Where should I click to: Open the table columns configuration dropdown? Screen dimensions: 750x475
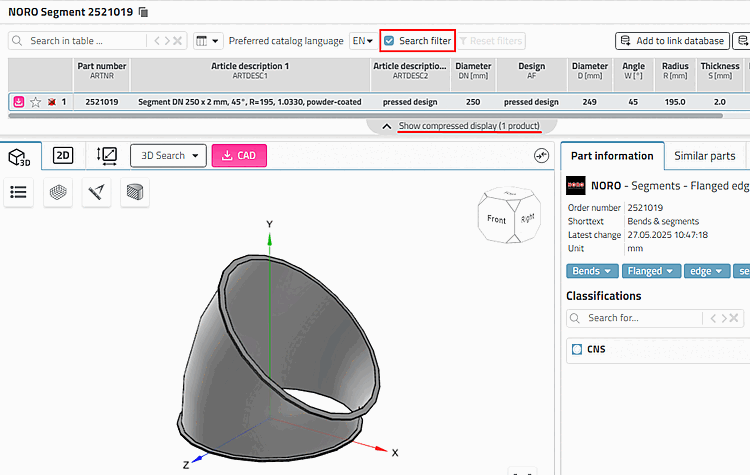click(208, 41)
